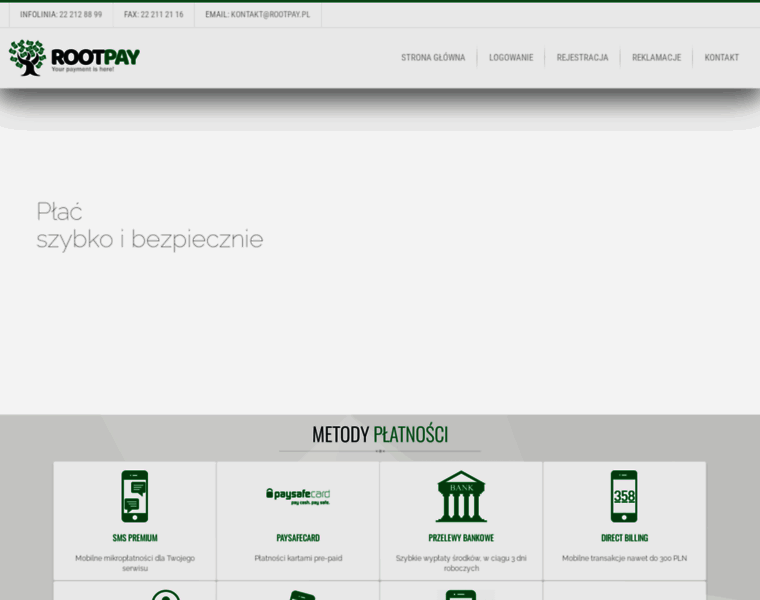The height and width of the screenshot is (600, 760).
Task: Click the PAYSAFECARD heading link
Action: [298, 538]
